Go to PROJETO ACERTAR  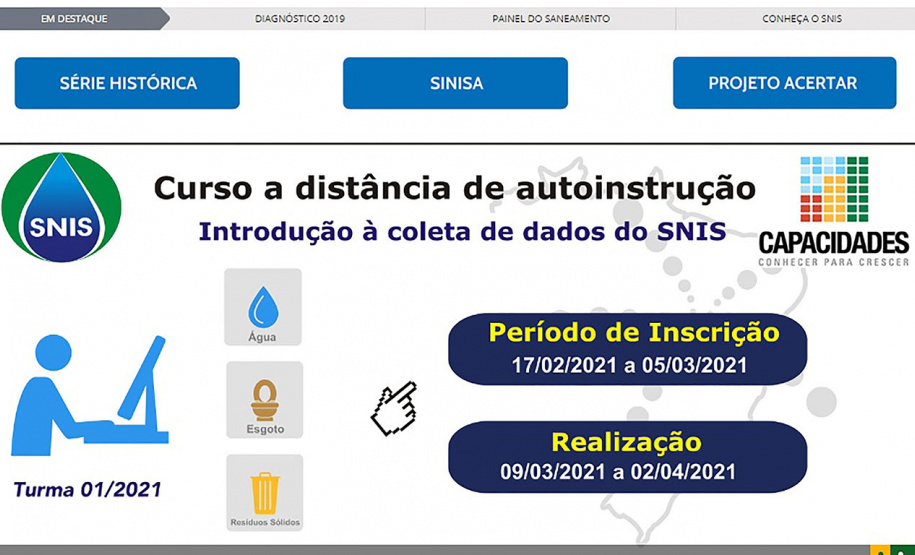pyautogui.click(x=784, y=83)
